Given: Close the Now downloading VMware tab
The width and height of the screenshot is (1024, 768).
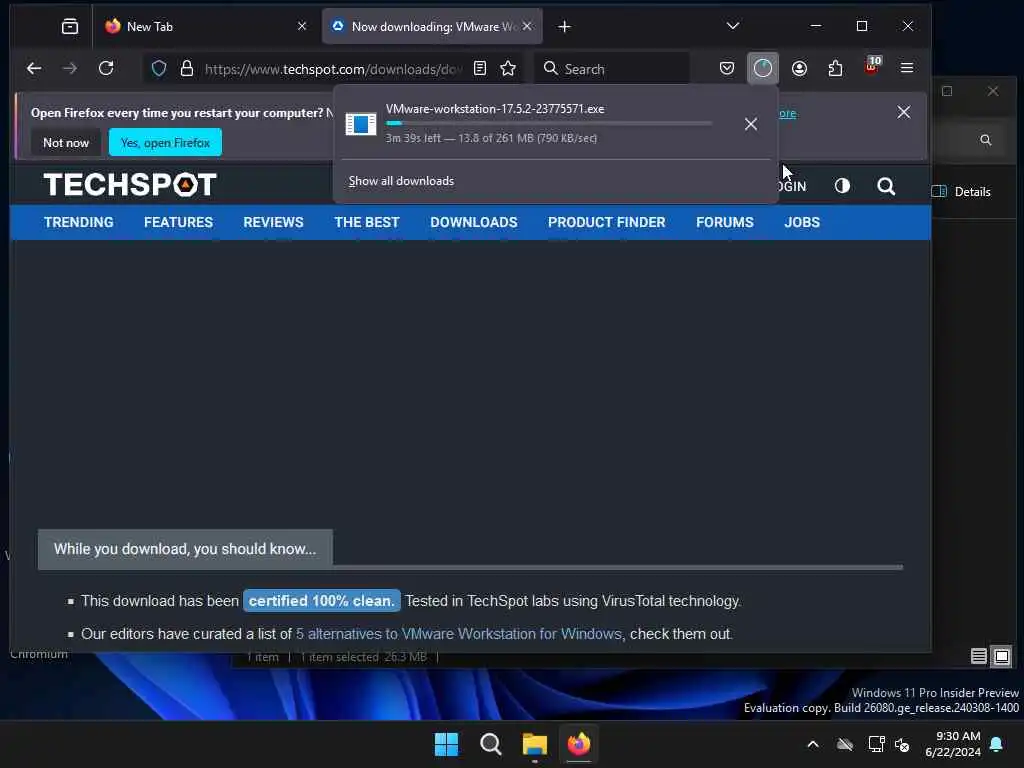Looking at the screenshot, I should (x=527, y=26).
